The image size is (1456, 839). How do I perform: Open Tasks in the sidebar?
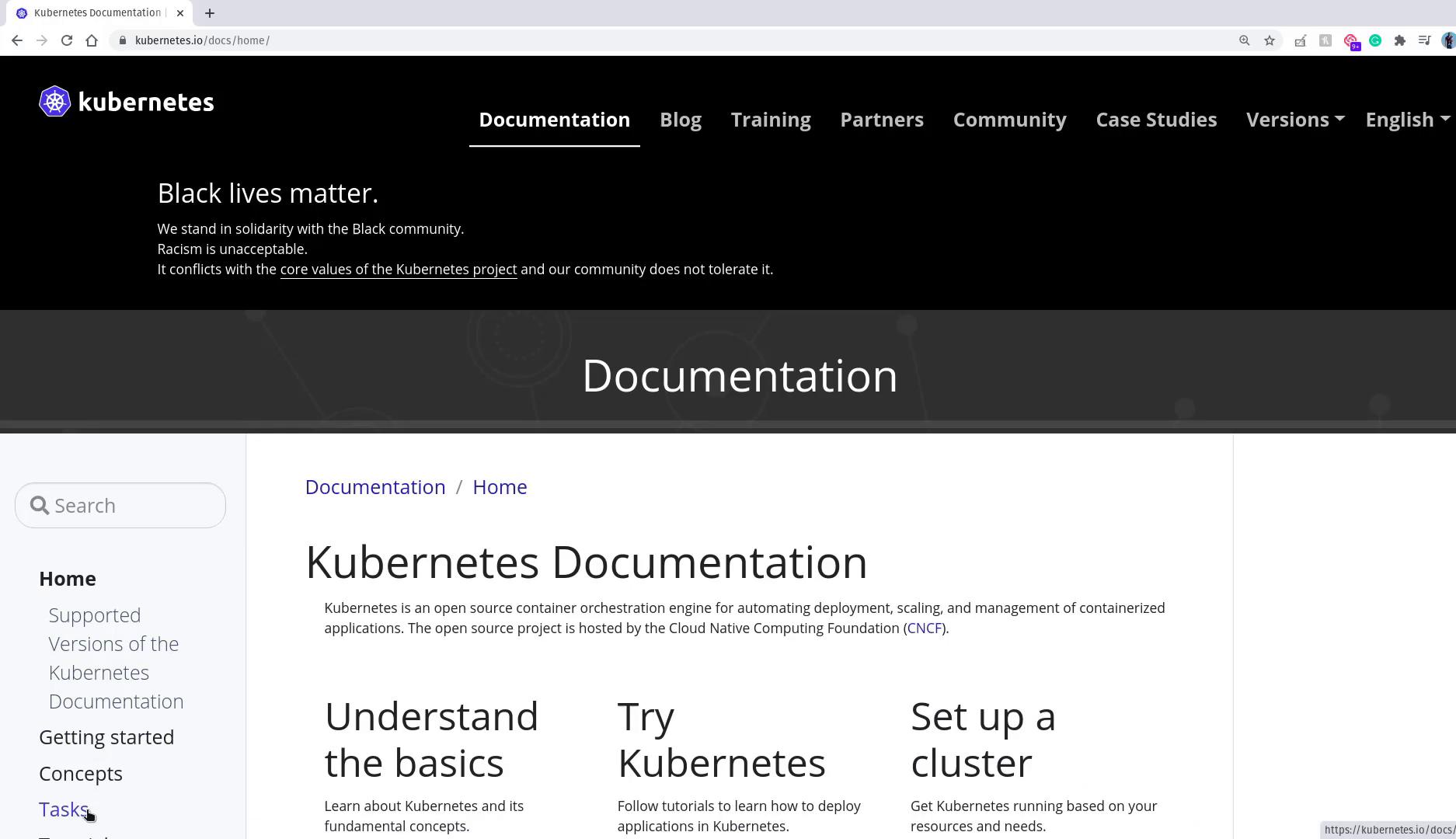[x=64, y=809]
